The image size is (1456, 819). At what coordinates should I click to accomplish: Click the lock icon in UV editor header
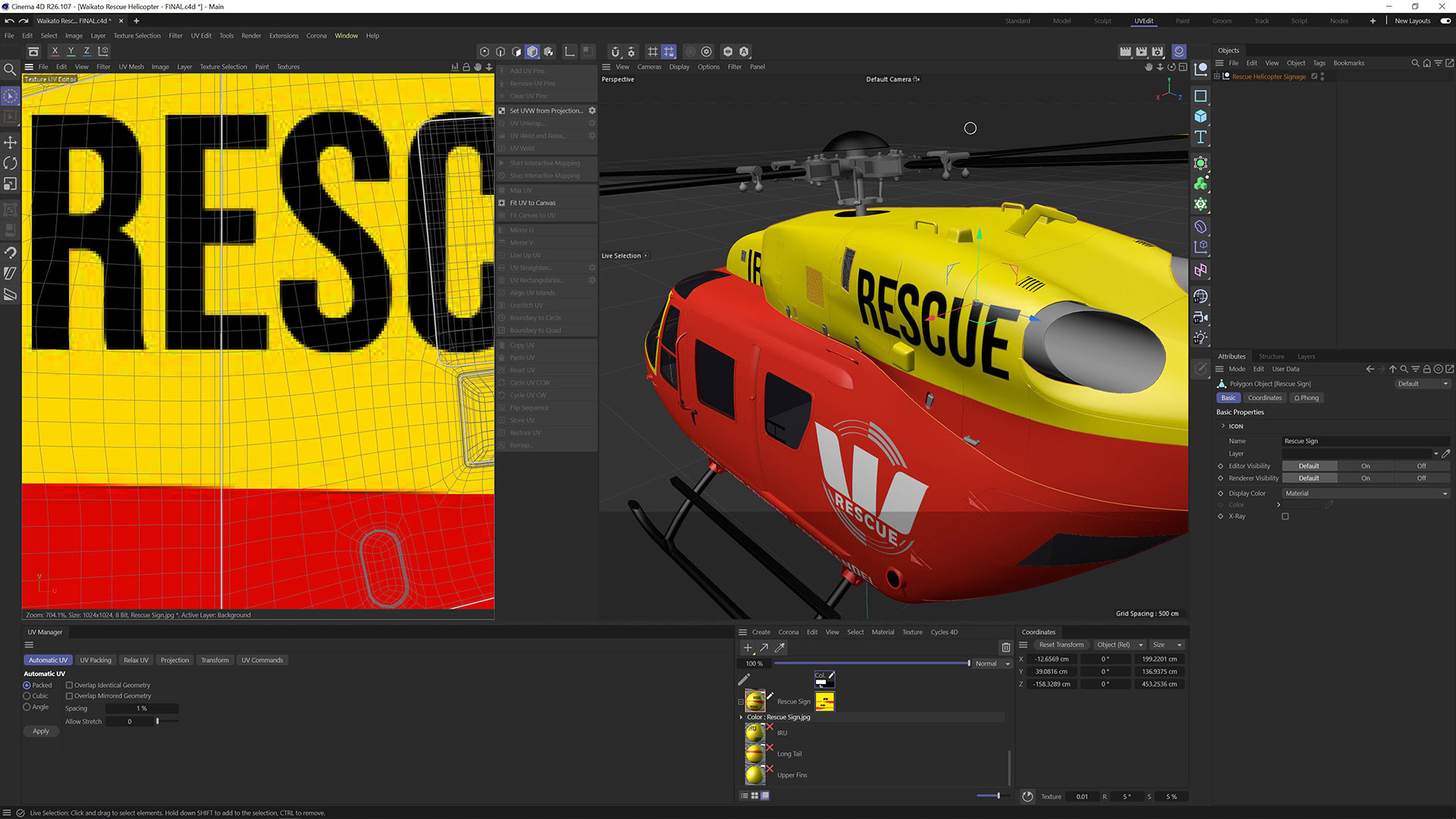pyautogui.click(x=466, y=67)
